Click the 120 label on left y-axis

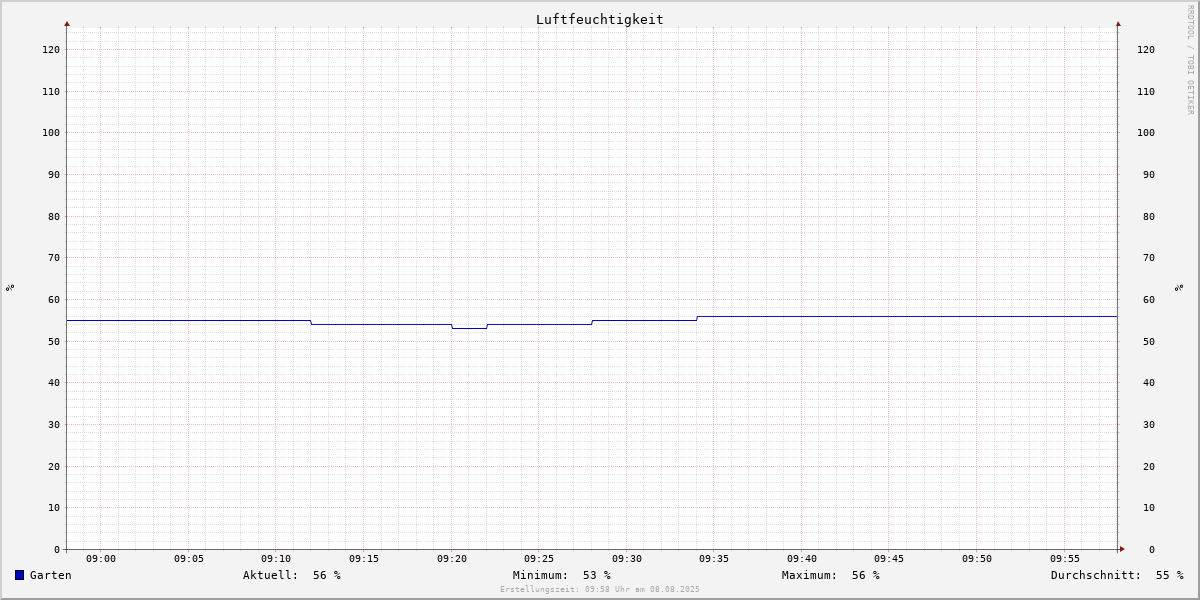51,49
